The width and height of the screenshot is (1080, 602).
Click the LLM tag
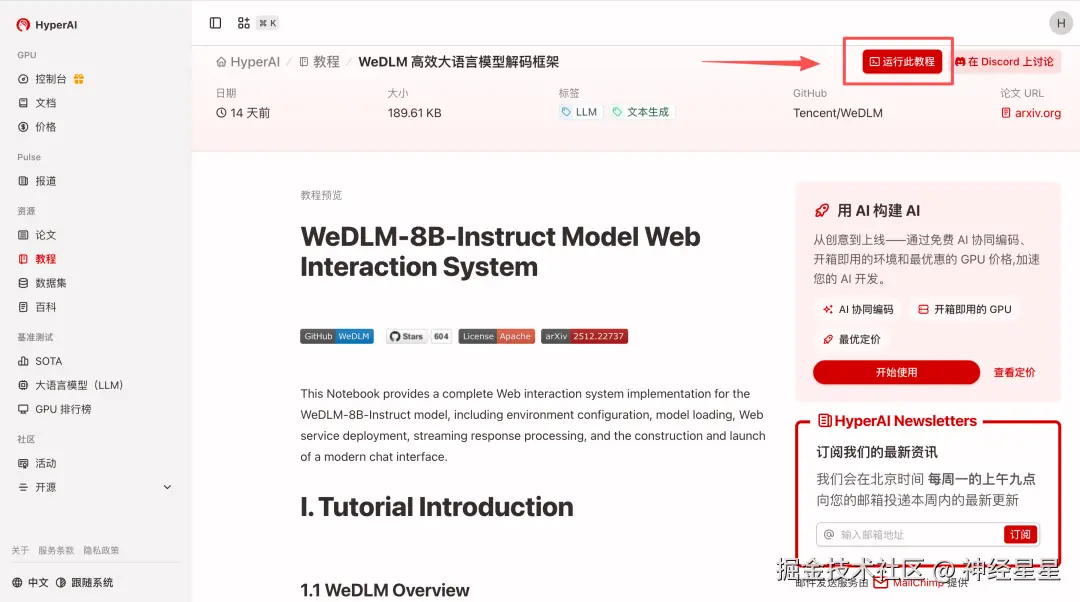pos(580,112)
